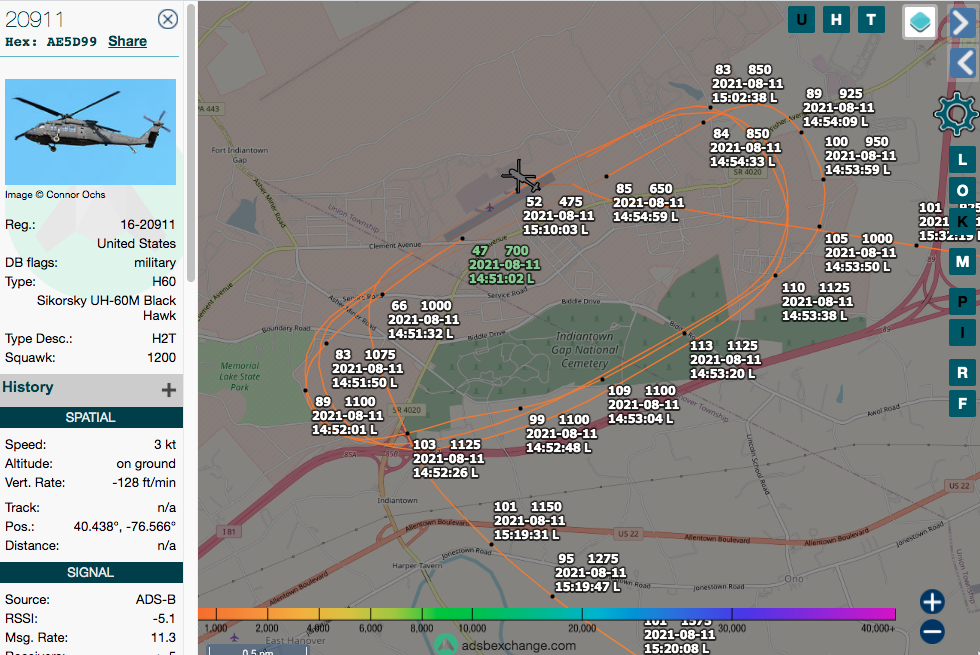The width and height of the screenshot is (980, 655).
Task: Click Indiantown Gap National Cemetery map label
Action: coord(584,349)
